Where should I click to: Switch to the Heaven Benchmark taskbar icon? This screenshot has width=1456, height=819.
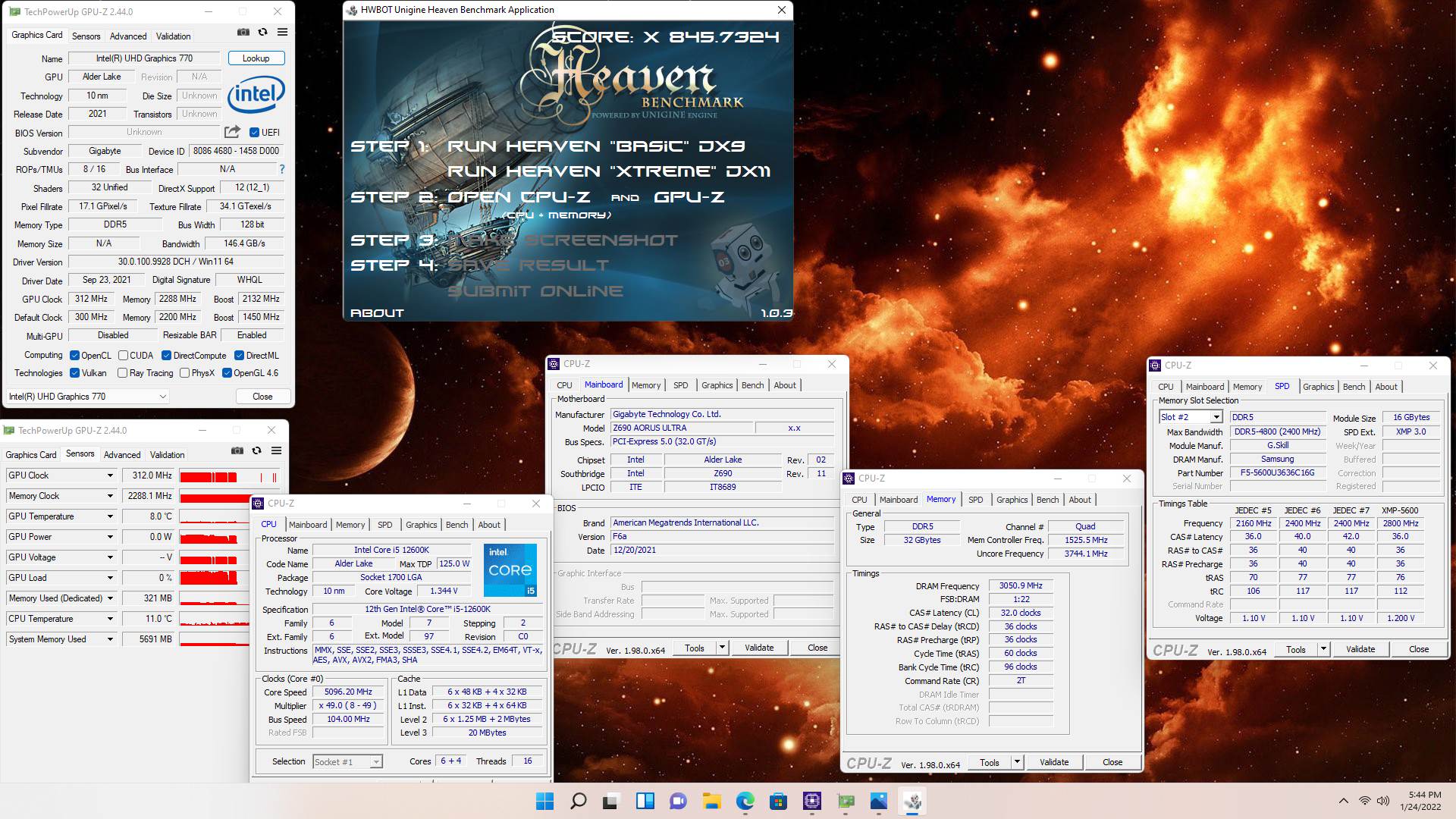(x=912, y=801)
